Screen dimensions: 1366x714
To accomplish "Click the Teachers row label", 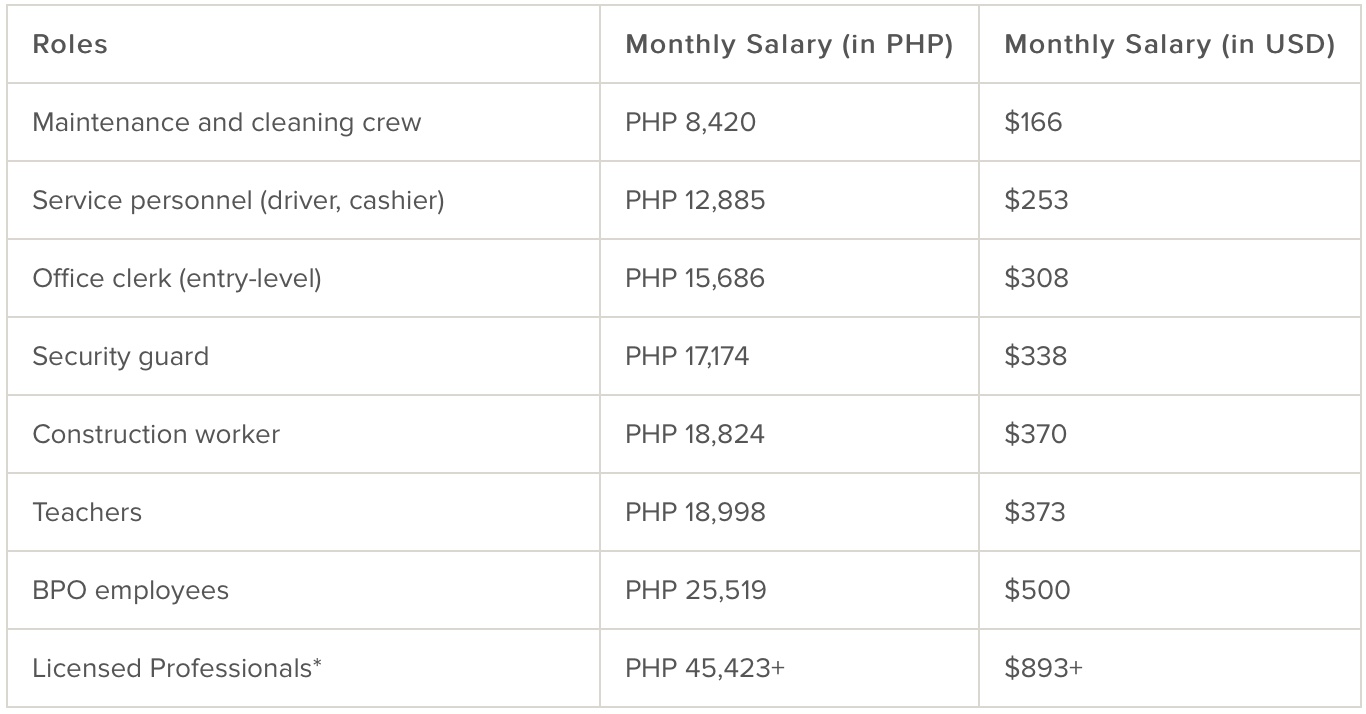I will (x=87, y=512).
